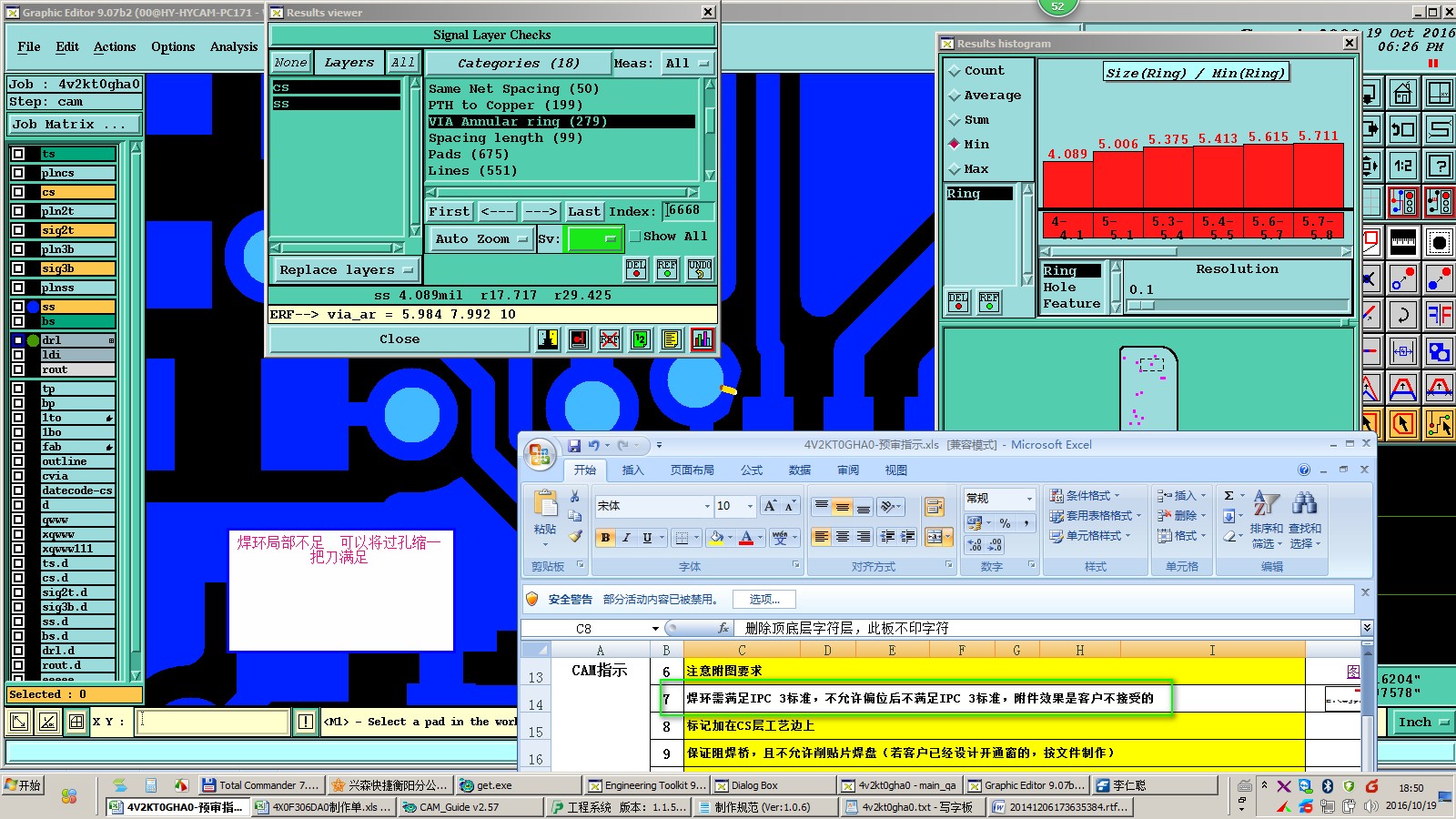Open the green Sv dropdown
This screenshot has width=1456, height=819.
593,238
